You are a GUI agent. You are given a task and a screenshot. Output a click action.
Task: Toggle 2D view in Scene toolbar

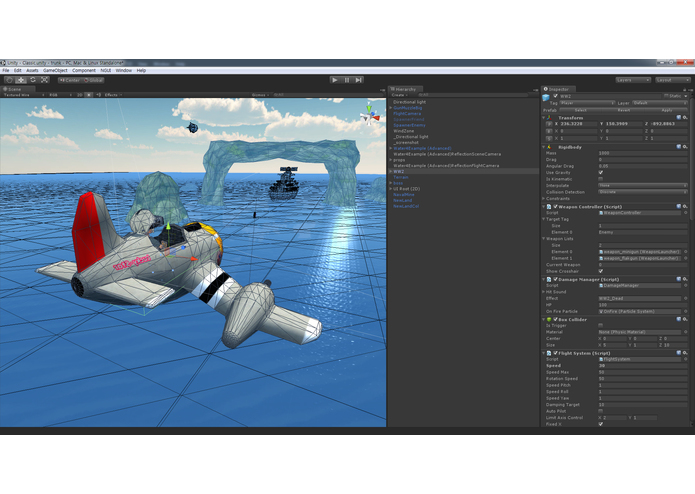point(80,95)
